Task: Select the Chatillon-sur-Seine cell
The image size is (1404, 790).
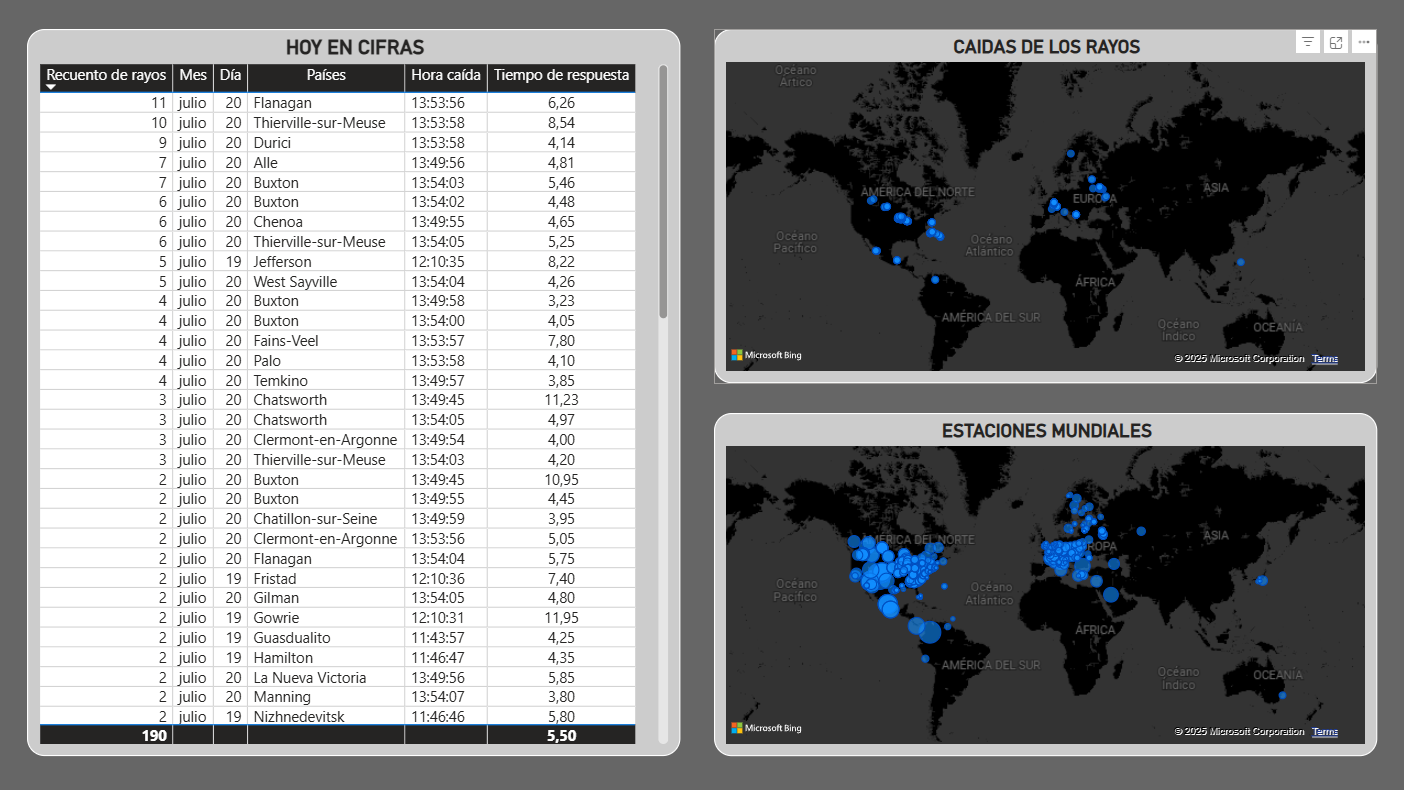Action: tap(326, 519)
